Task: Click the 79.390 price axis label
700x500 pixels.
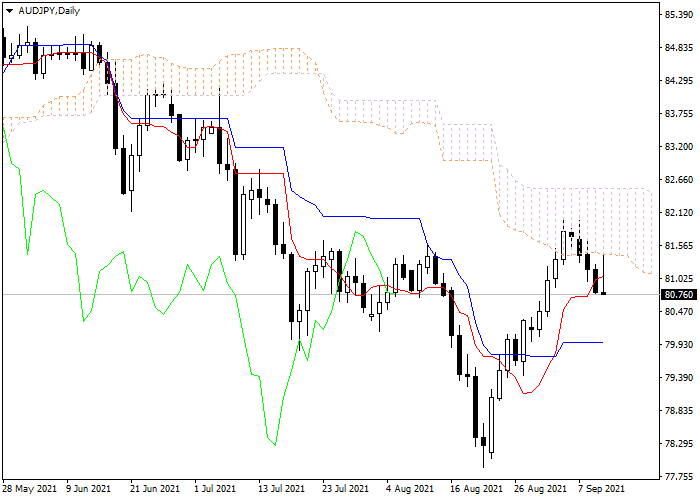Action: pos(679,378)
